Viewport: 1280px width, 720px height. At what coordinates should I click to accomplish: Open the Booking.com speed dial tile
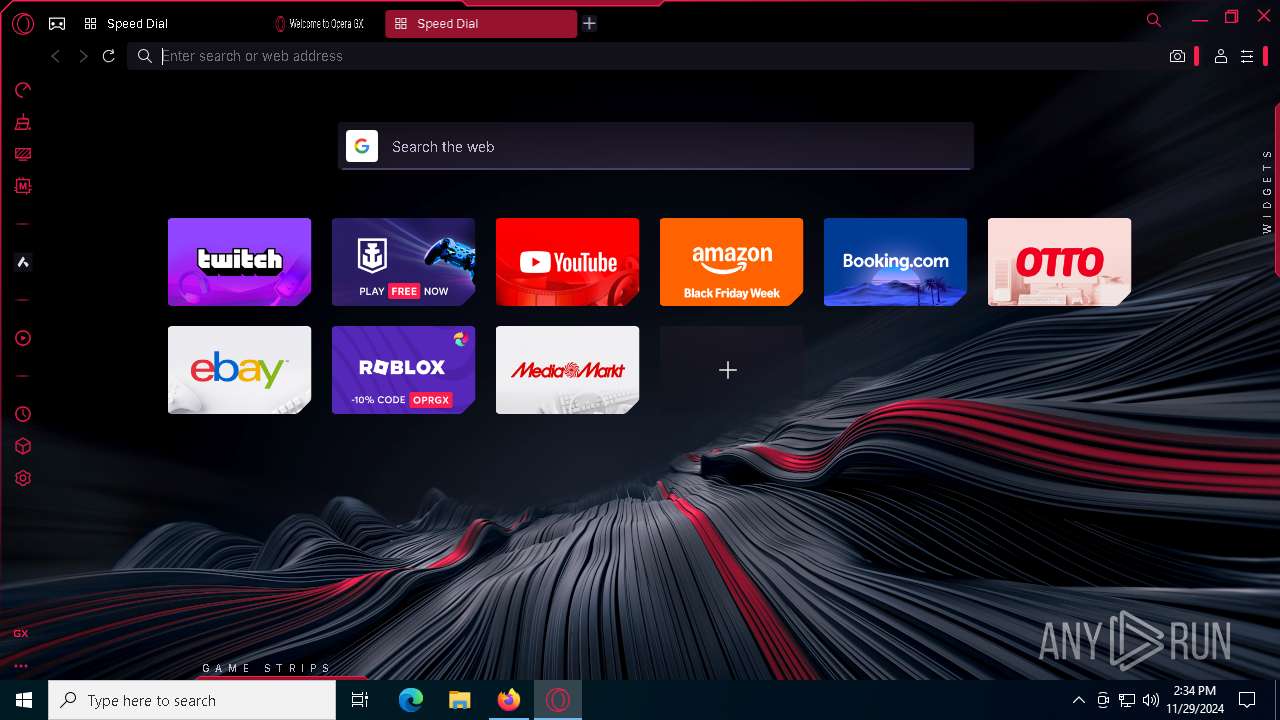point(895,262)
